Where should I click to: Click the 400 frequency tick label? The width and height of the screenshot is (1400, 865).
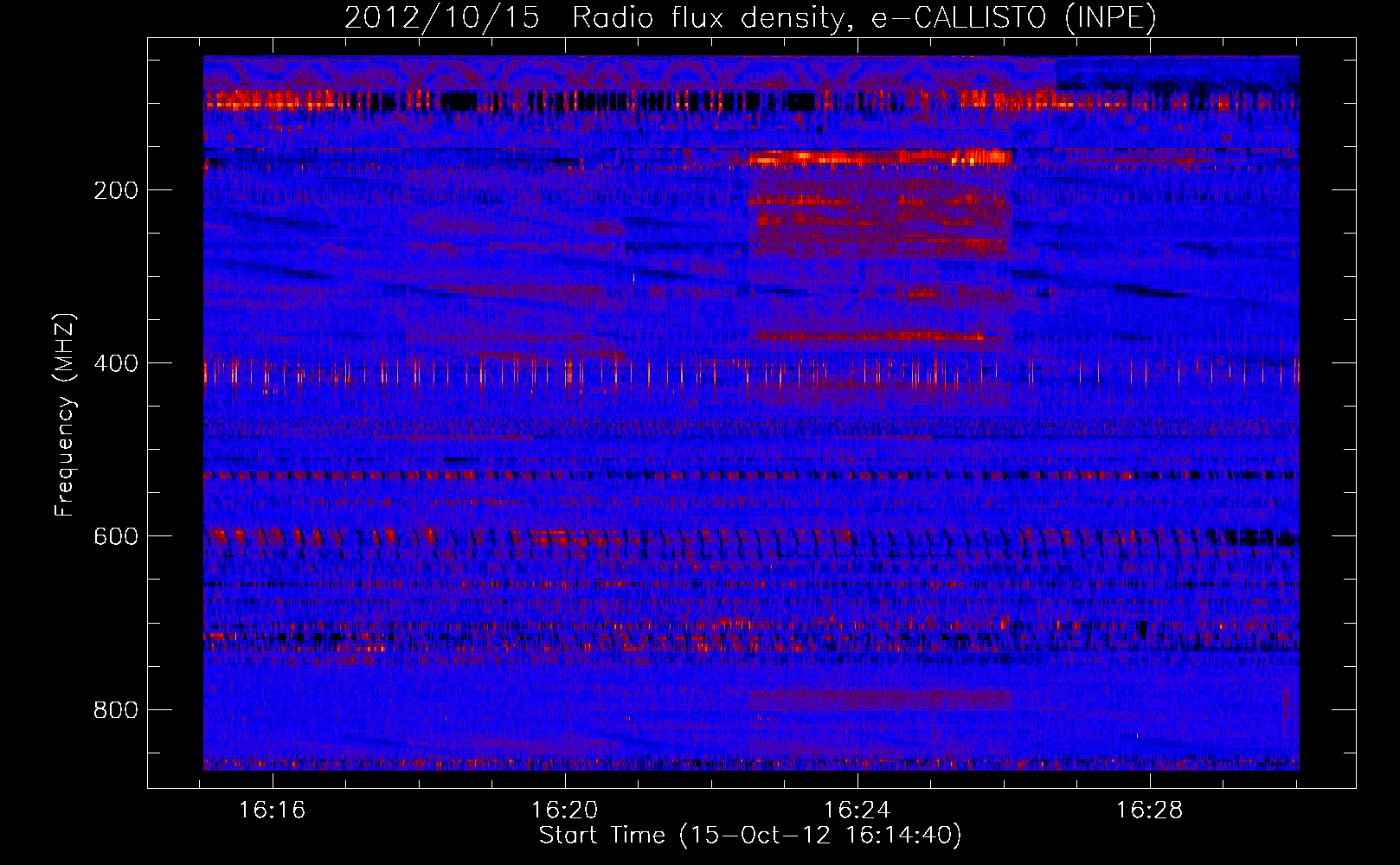click(x=116, y=363)
